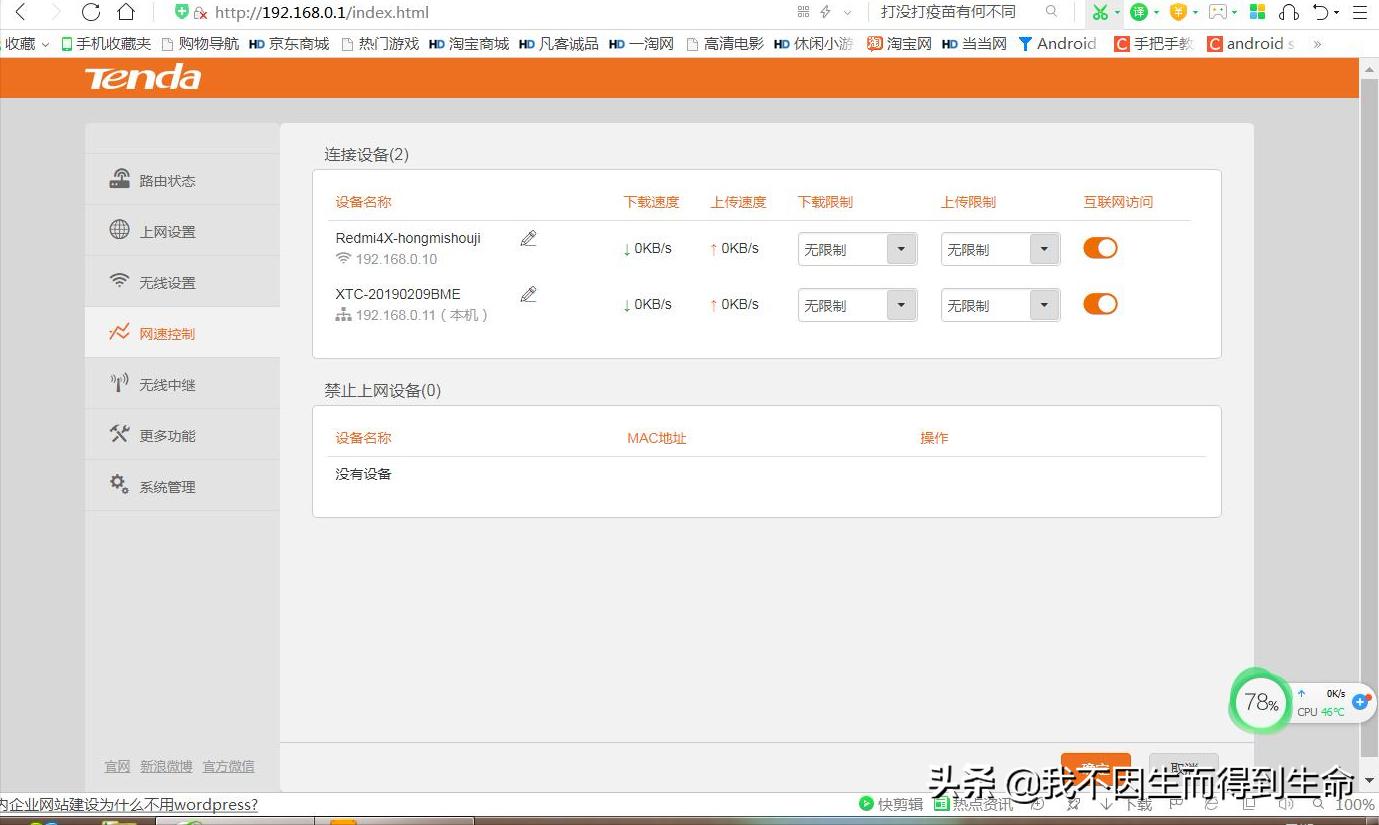Click the headphones reading-aloud browser icon
The width and height of the screenshot is (1379, 825).
1288,13
